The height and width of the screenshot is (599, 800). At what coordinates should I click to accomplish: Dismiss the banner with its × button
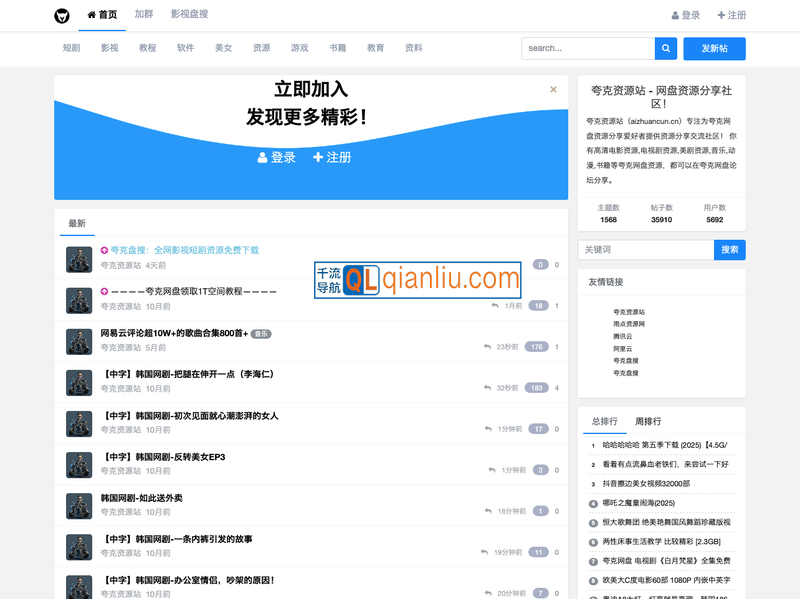[x=553, y=88]
